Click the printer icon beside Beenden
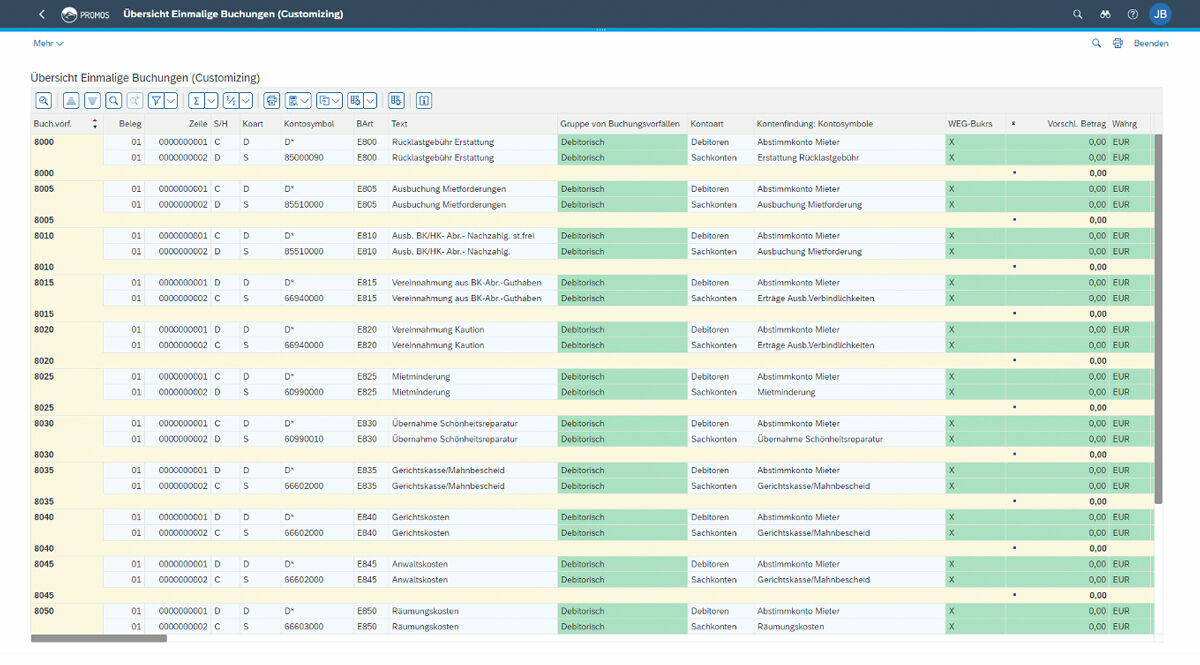The image size is (1200, 665). [1118, 43]
